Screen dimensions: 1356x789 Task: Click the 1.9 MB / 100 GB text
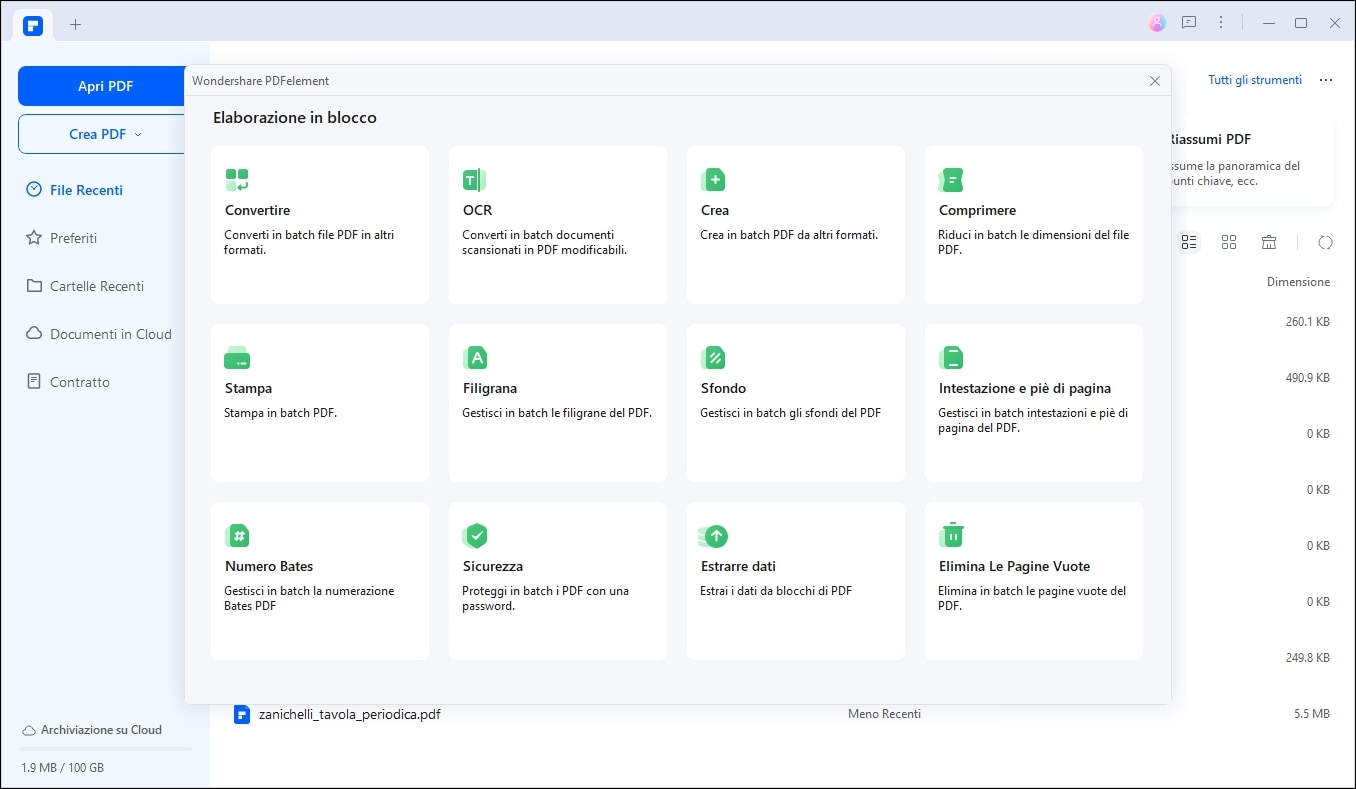[x=62, y=768]
